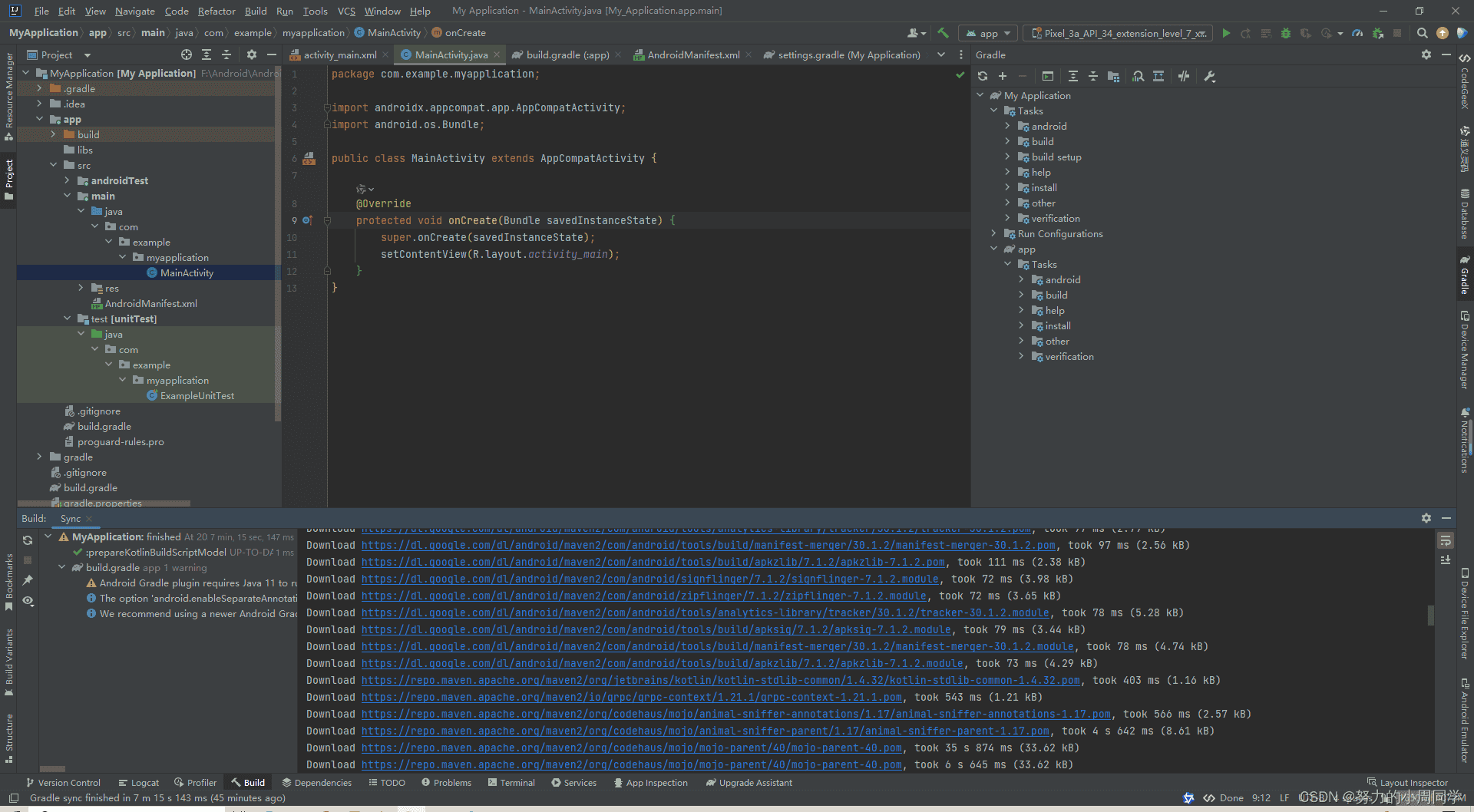The width and height of the screenshot is (1474, 812).
Task: Open the Gradle build tool settings wrench
Action: [x=1210, y=76]
